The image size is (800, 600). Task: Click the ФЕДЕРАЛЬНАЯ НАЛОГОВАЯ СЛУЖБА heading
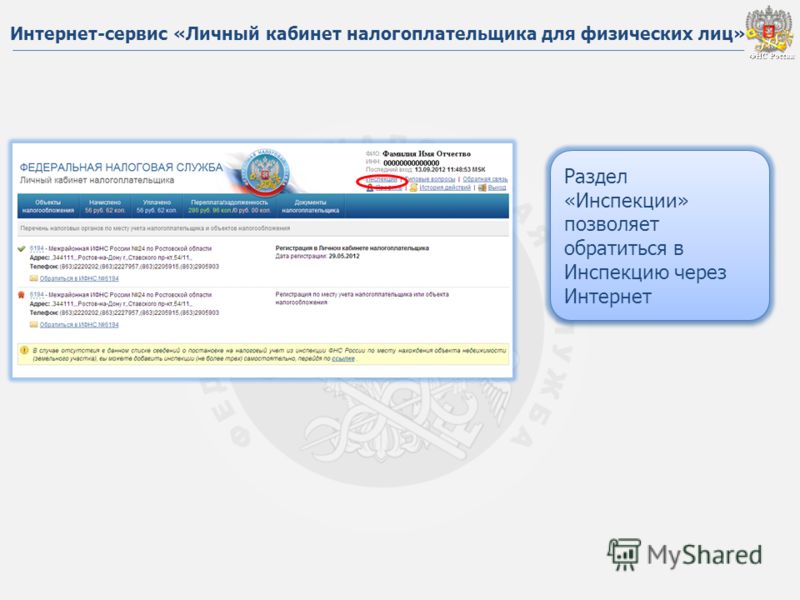point(121,167)
